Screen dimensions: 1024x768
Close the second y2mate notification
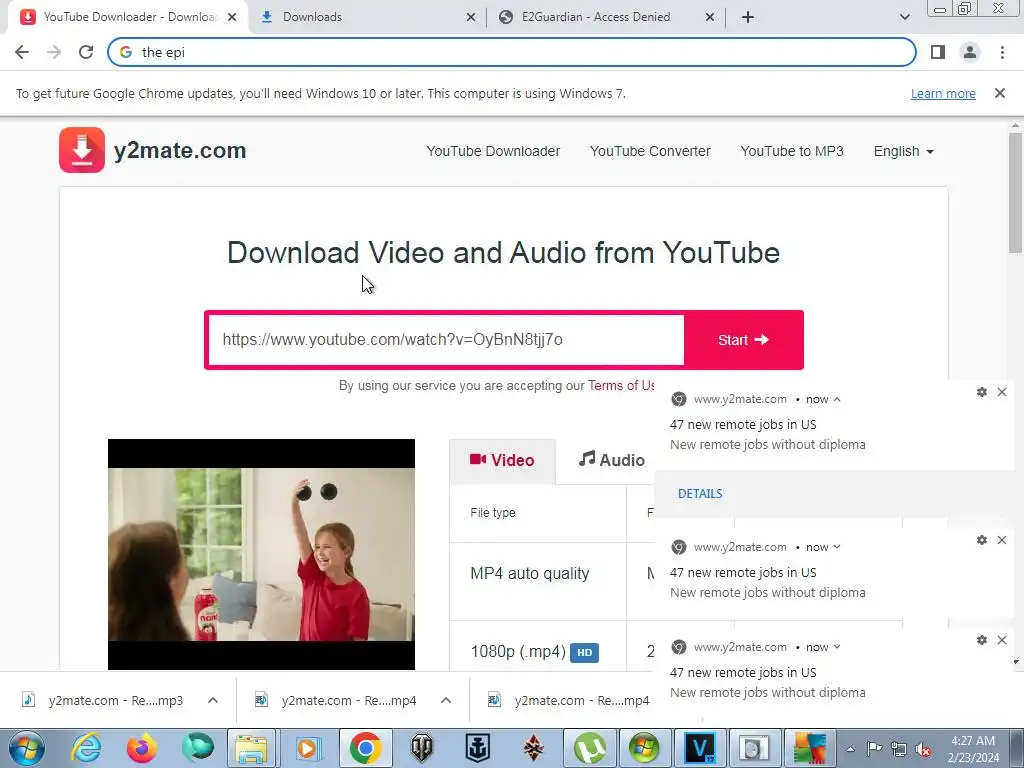pos(1002,540)
